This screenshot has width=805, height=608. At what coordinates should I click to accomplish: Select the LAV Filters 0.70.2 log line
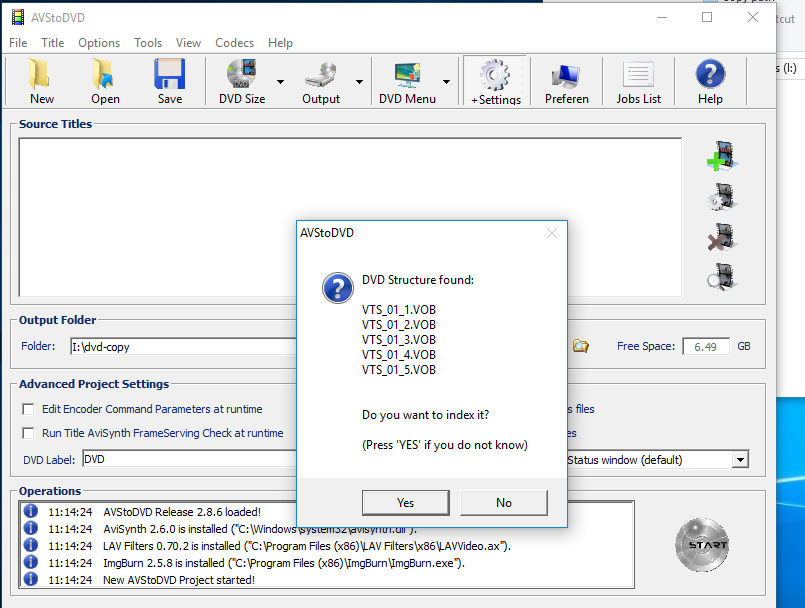pyautogui.click(x=307, y=546)
